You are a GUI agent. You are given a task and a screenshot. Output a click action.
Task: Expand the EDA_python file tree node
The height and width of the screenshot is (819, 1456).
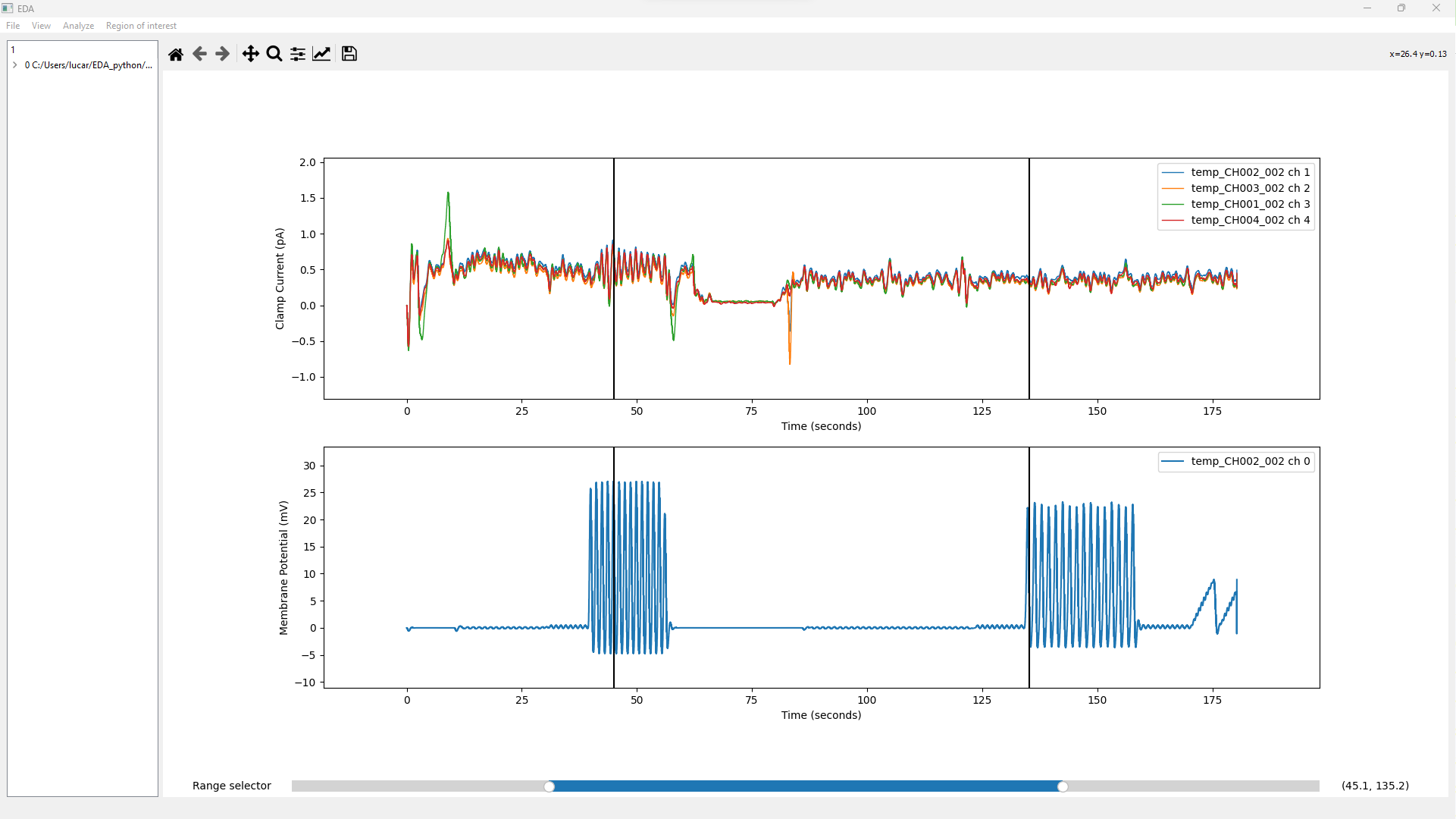[x=15, y=65]
